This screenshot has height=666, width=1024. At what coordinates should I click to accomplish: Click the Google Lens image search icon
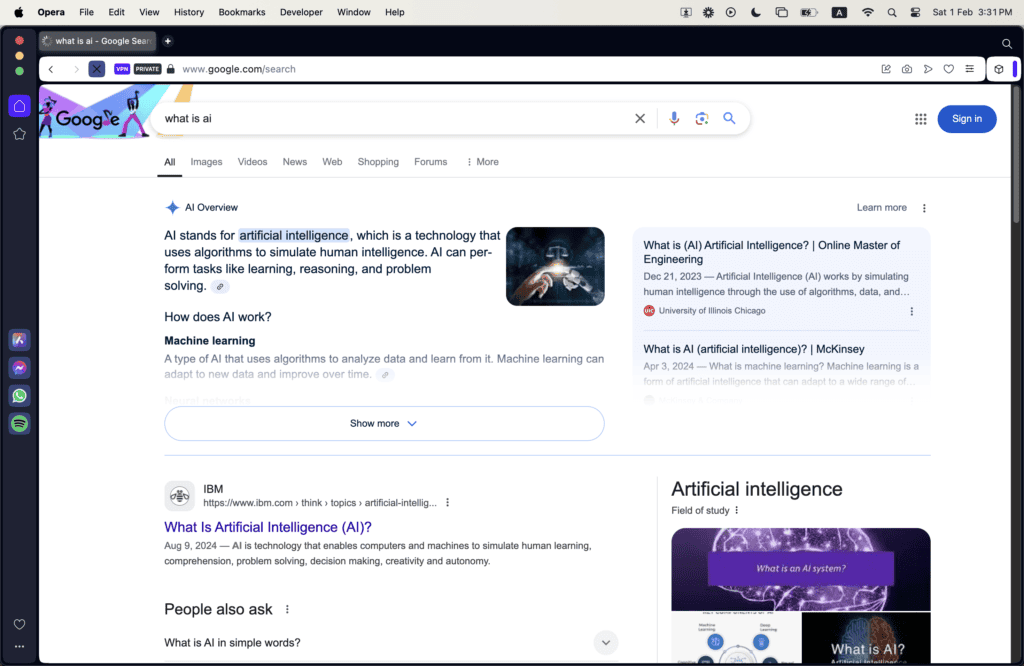(702, 118)
